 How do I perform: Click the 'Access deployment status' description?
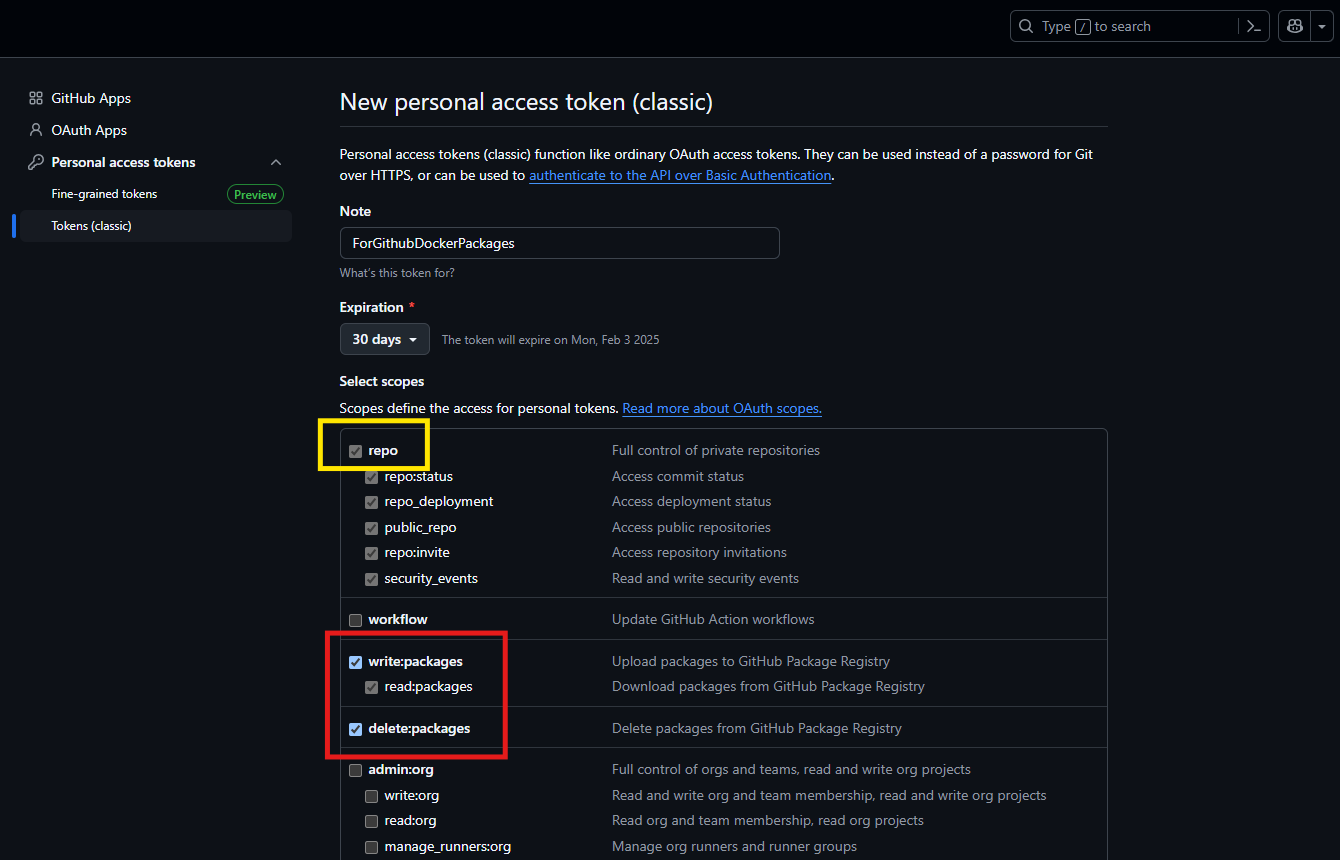coord(692,501)
